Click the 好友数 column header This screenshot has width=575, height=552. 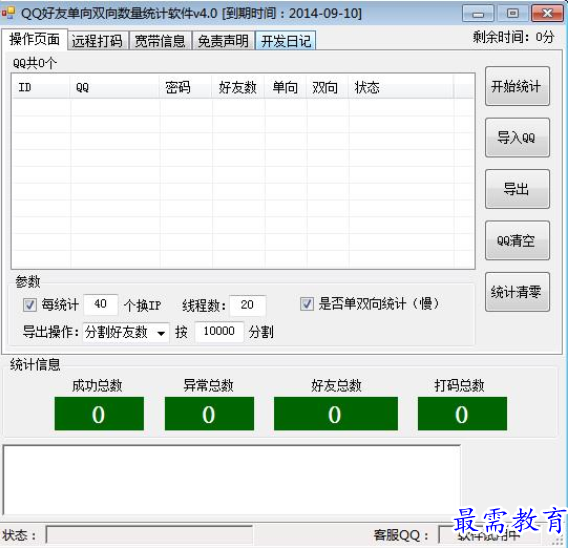pyautogui.click(x=238, y=88)
